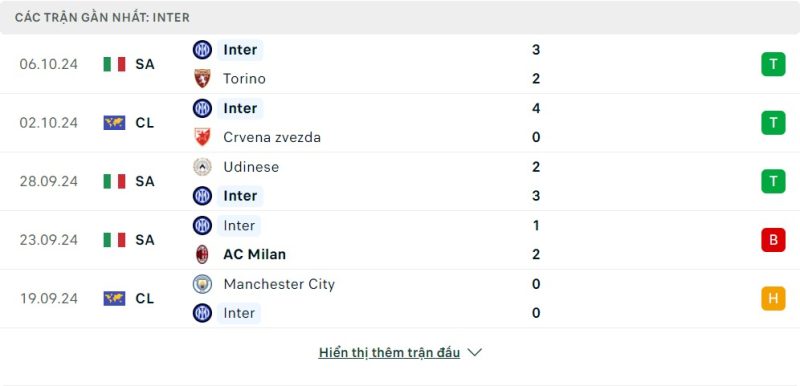Open the AC Milan team name link

[x=255, y=254]
